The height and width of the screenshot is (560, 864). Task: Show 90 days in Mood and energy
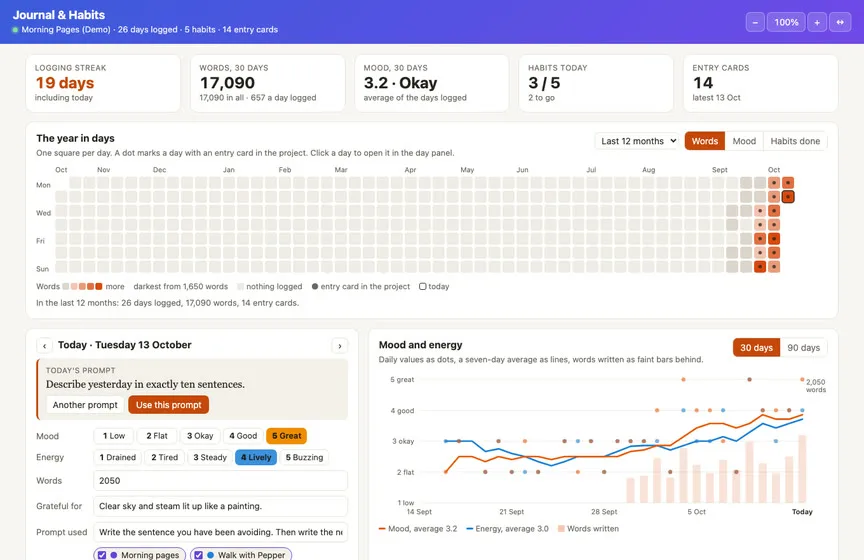click(x=803, y=348)
